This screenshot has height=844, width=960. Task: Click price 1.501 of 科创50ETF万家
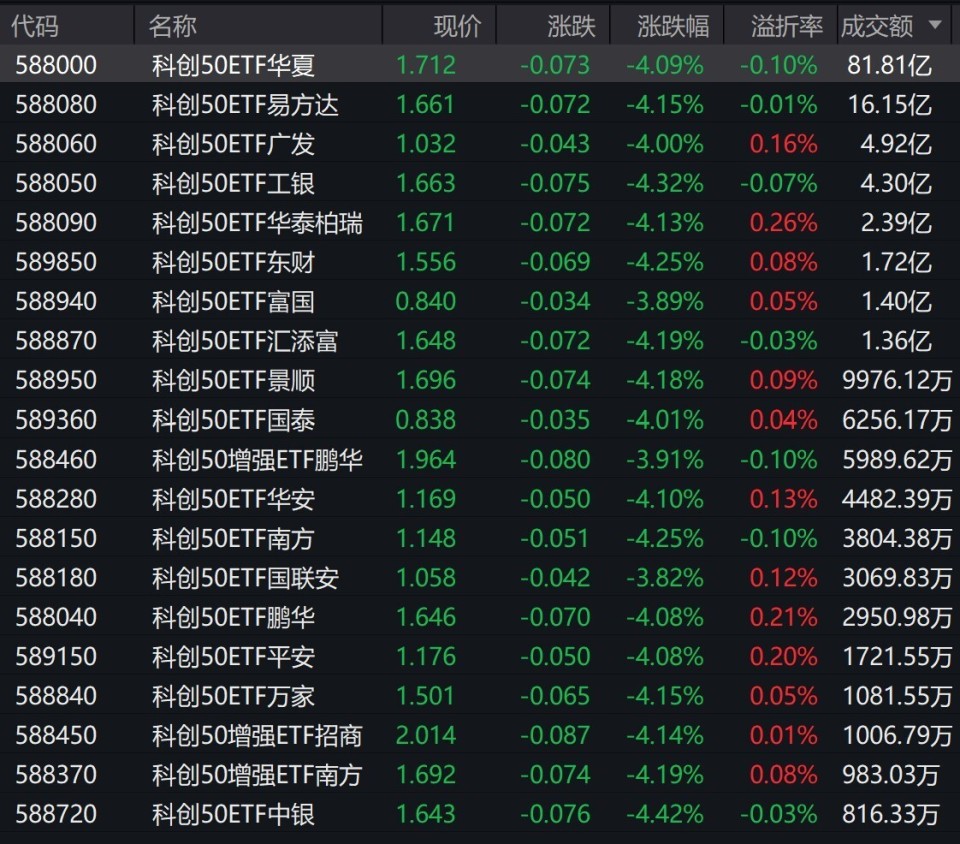click(x=426, y=696)
